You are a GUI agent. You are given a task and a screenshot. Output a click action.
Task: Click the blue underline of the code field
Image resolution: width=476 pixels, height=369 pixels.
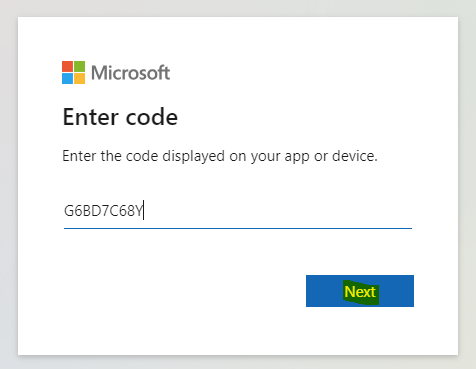point(238,228)
